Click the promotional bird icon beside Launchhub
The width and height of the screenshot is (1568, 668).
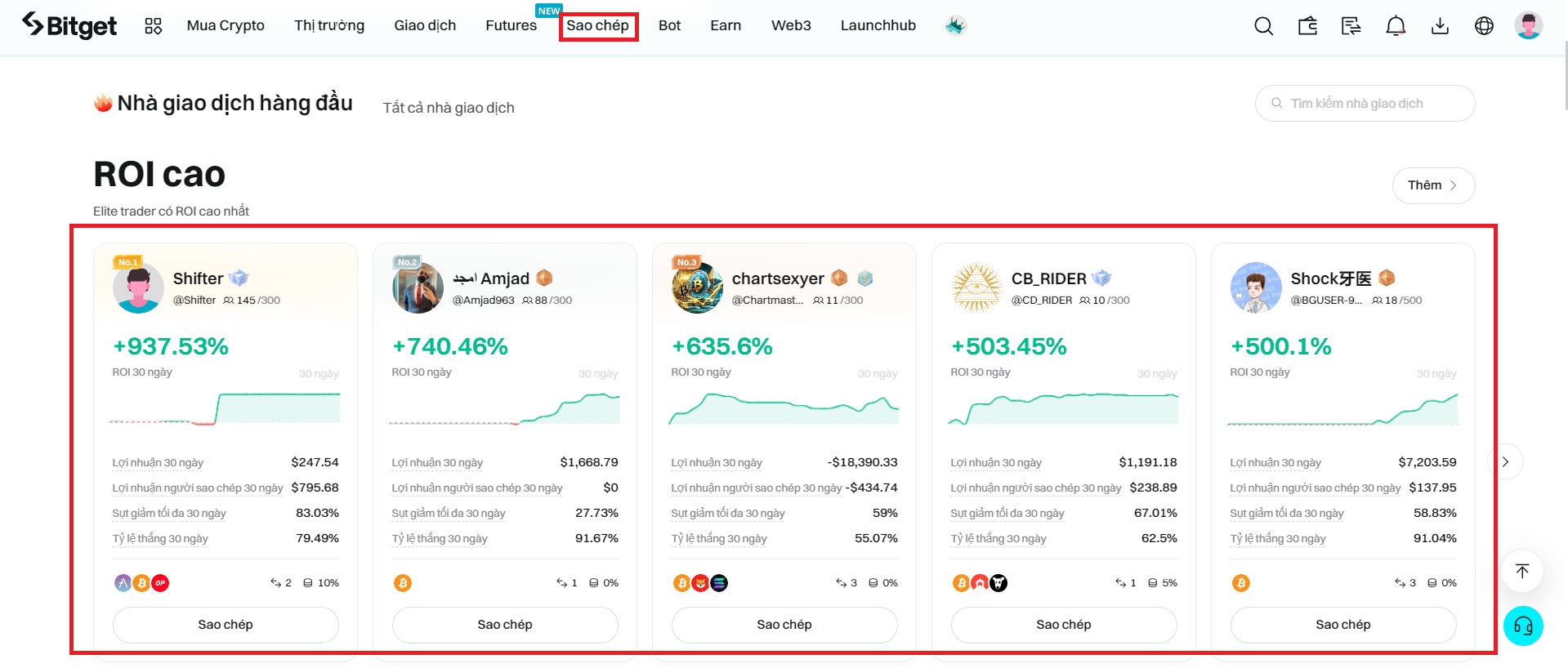click(956, 25)
